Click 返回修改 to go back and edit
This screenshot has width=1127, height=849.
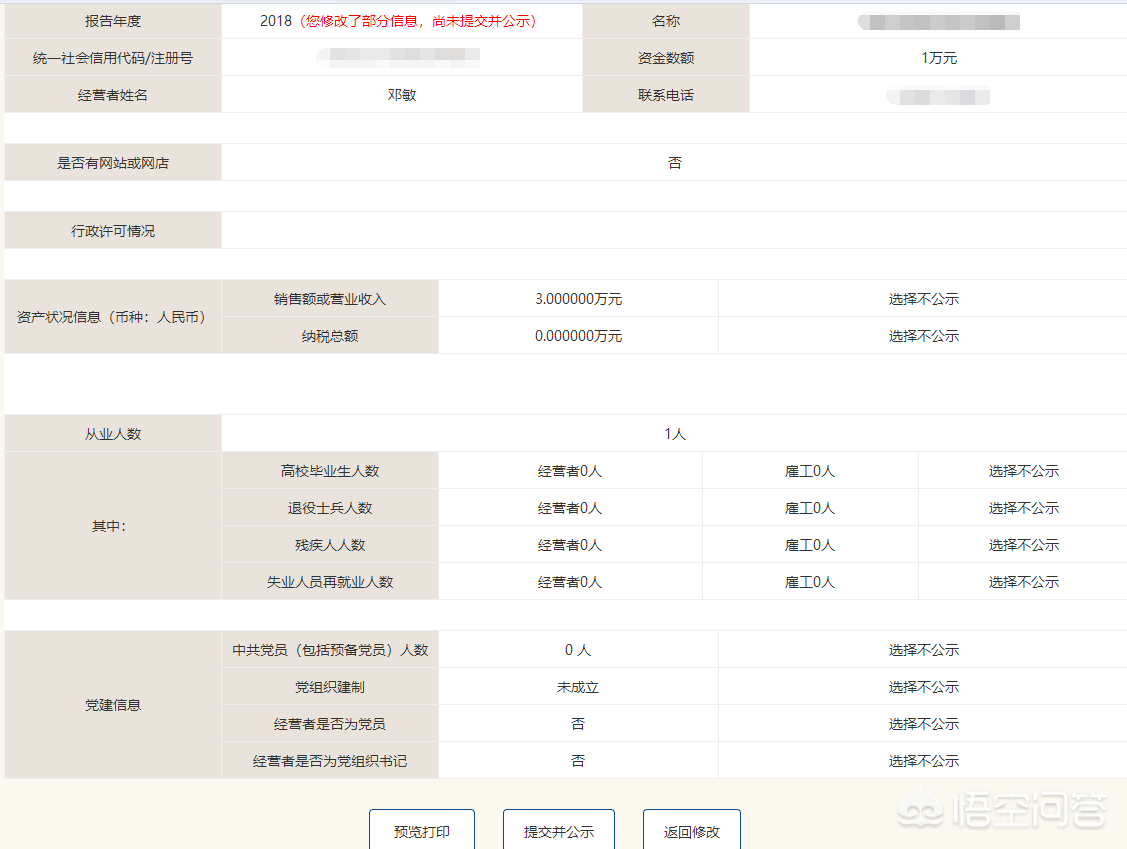tap(690, 832)
